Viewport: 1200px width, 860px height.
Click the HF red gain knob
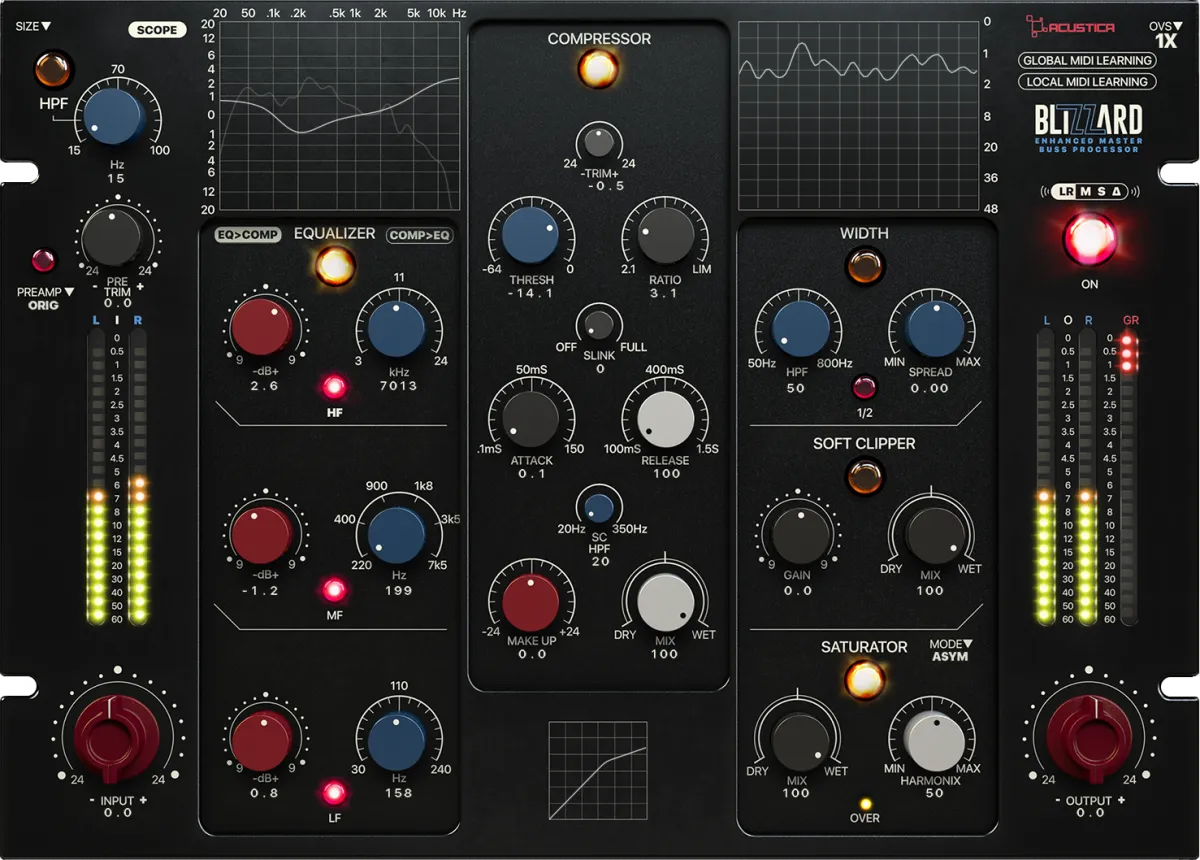[263, 327]
